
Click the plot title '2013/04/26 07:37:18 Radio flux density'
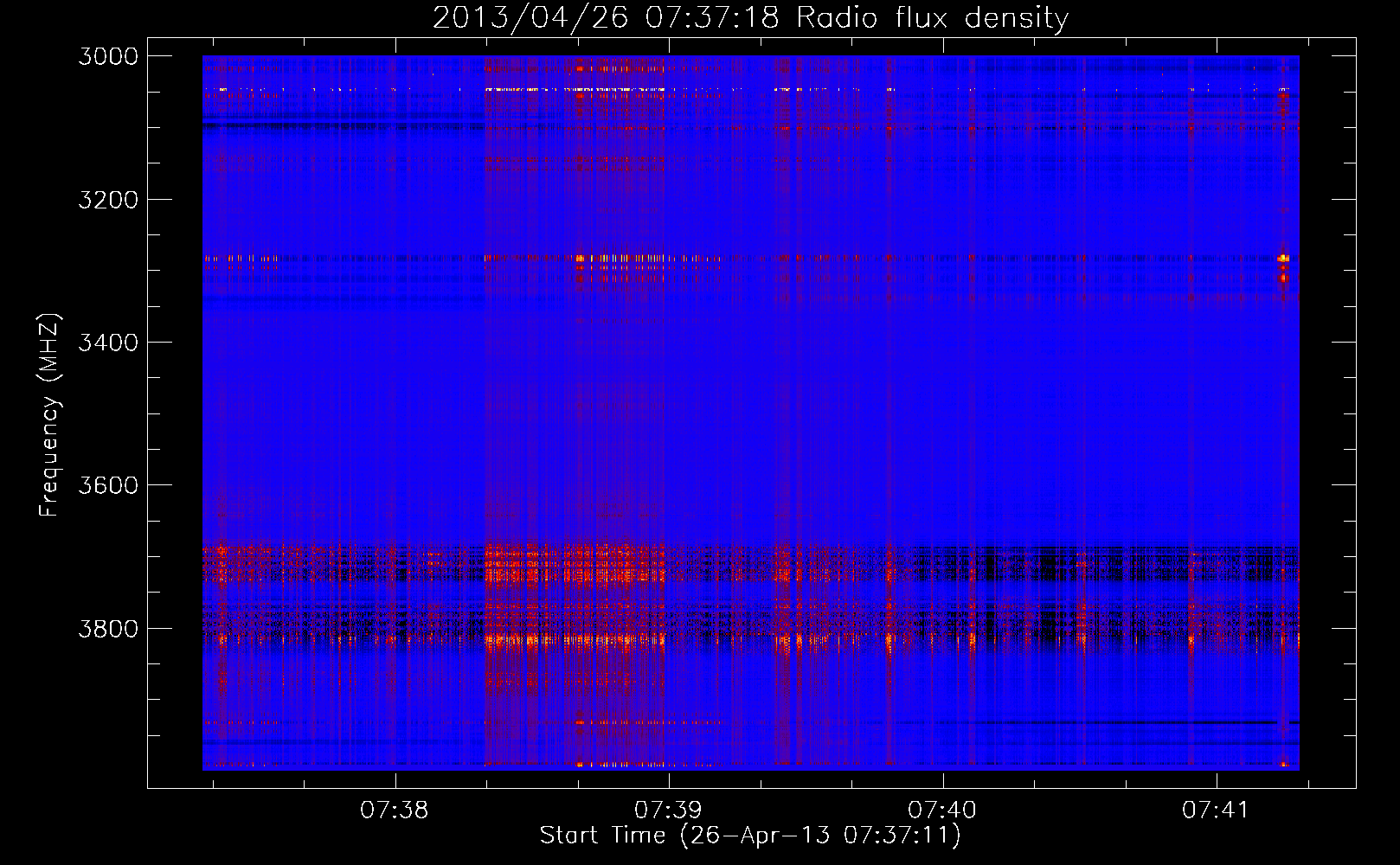pos(750,17)
